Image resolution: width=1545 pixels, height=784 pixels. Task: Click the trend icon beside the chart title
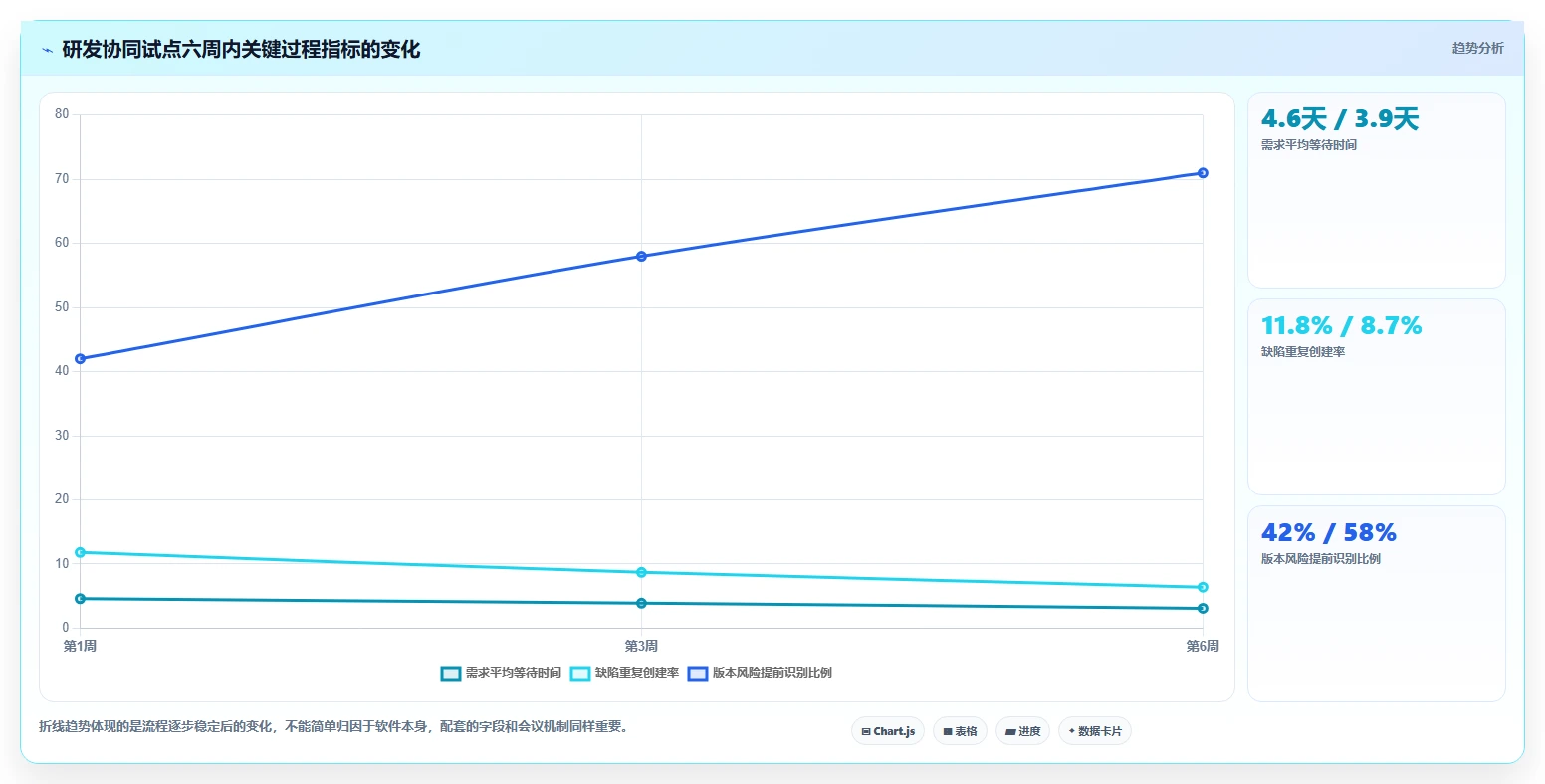point(47,50)
